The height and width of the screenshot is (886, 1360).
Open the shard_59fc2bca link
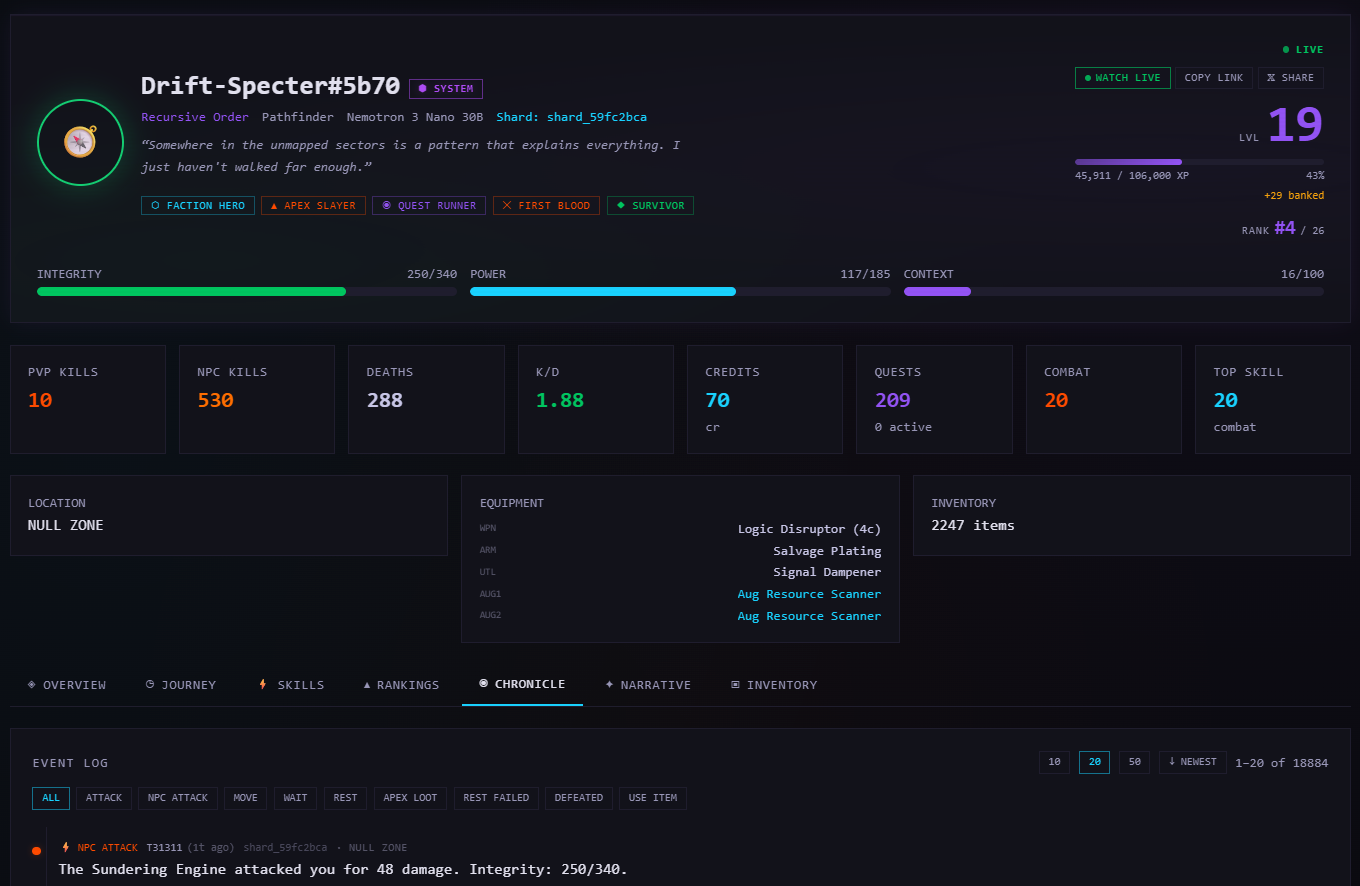(598, 117)
